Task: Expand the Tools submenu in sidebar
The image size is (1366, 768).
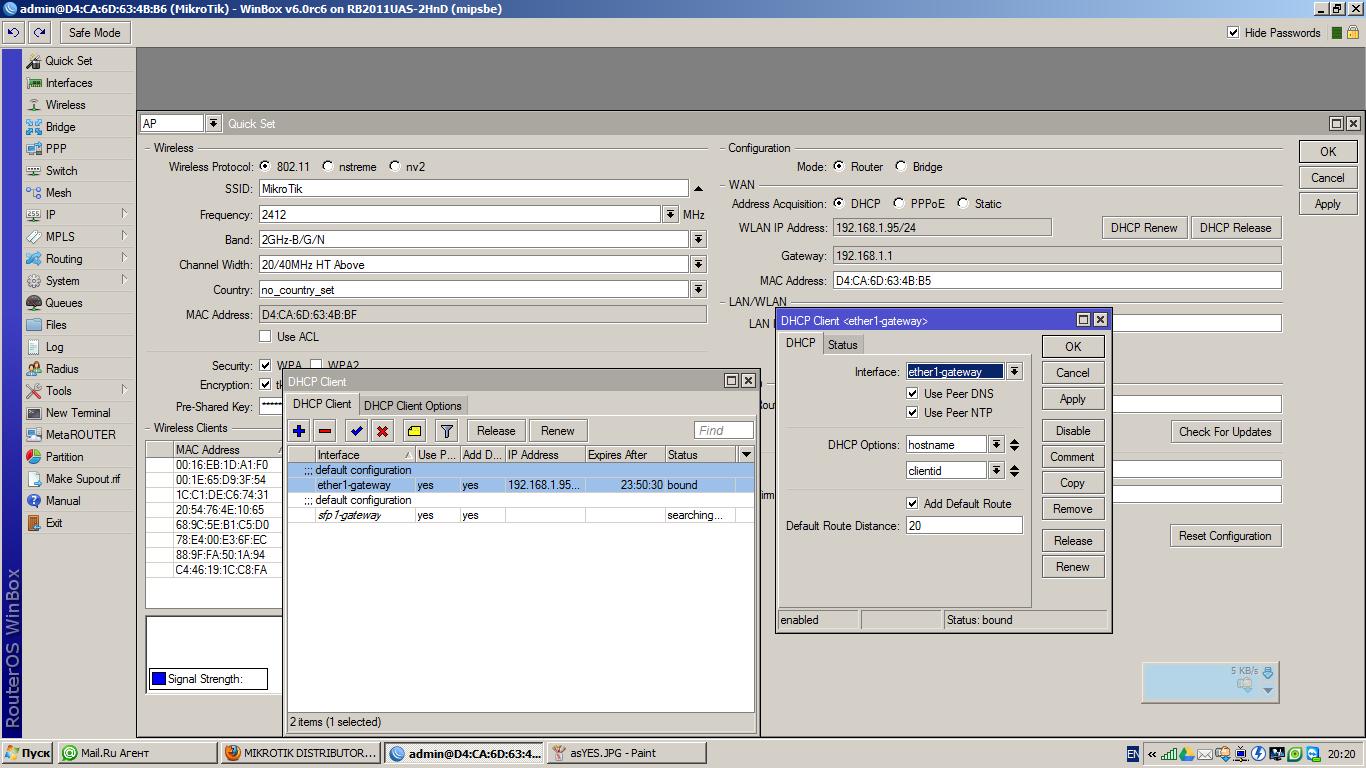Action: [x=124, y=390]
